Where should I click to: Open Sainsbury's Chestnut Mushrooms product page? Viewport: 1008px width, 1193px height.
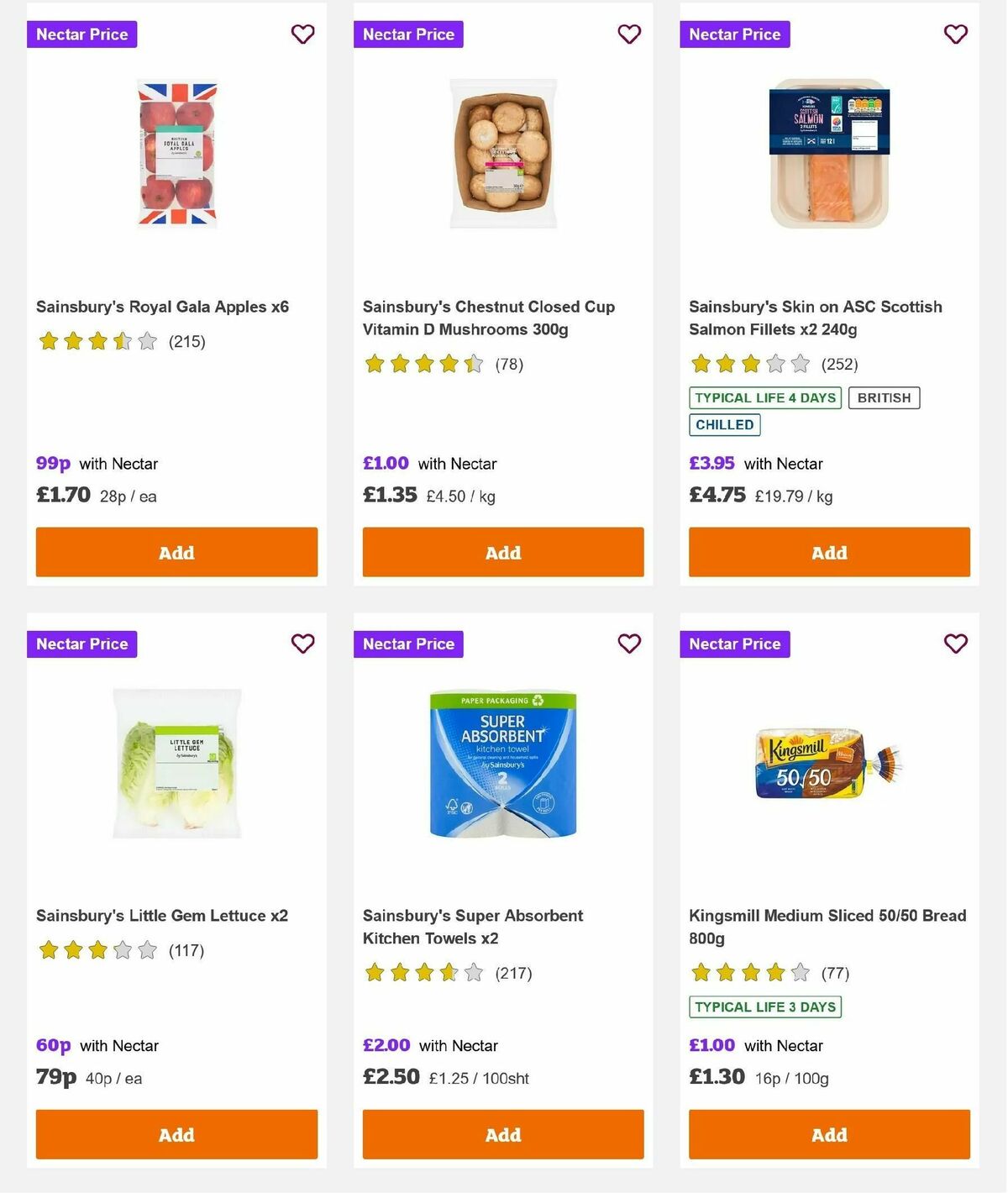point(489,318)
